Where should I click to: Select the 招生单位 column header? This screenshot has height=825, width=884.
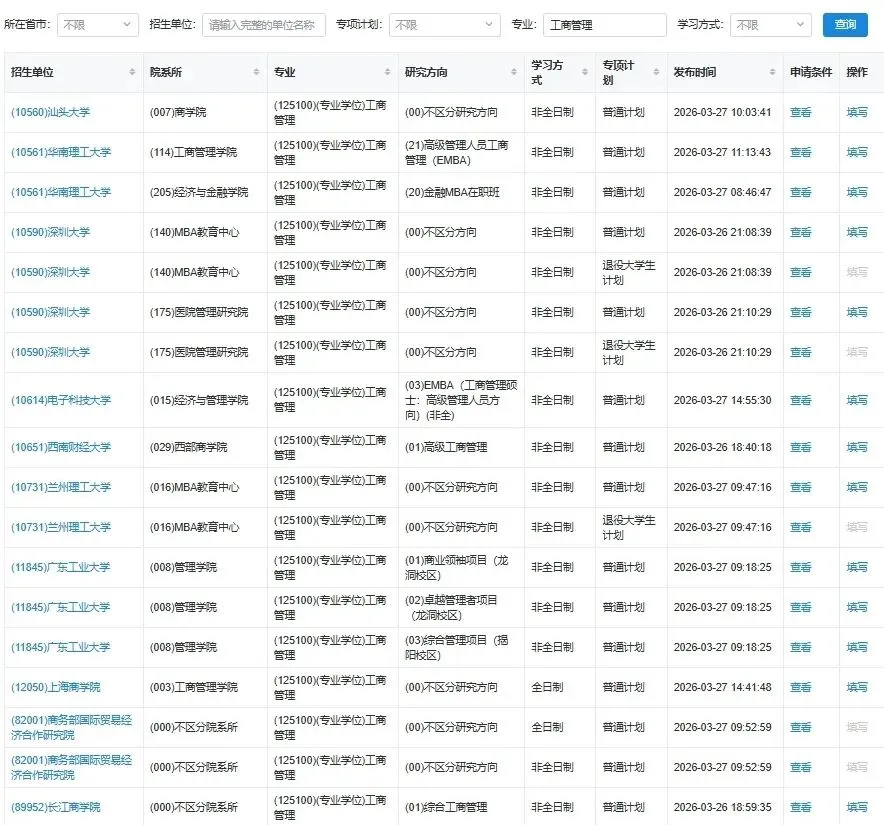[x=74, y=72]
